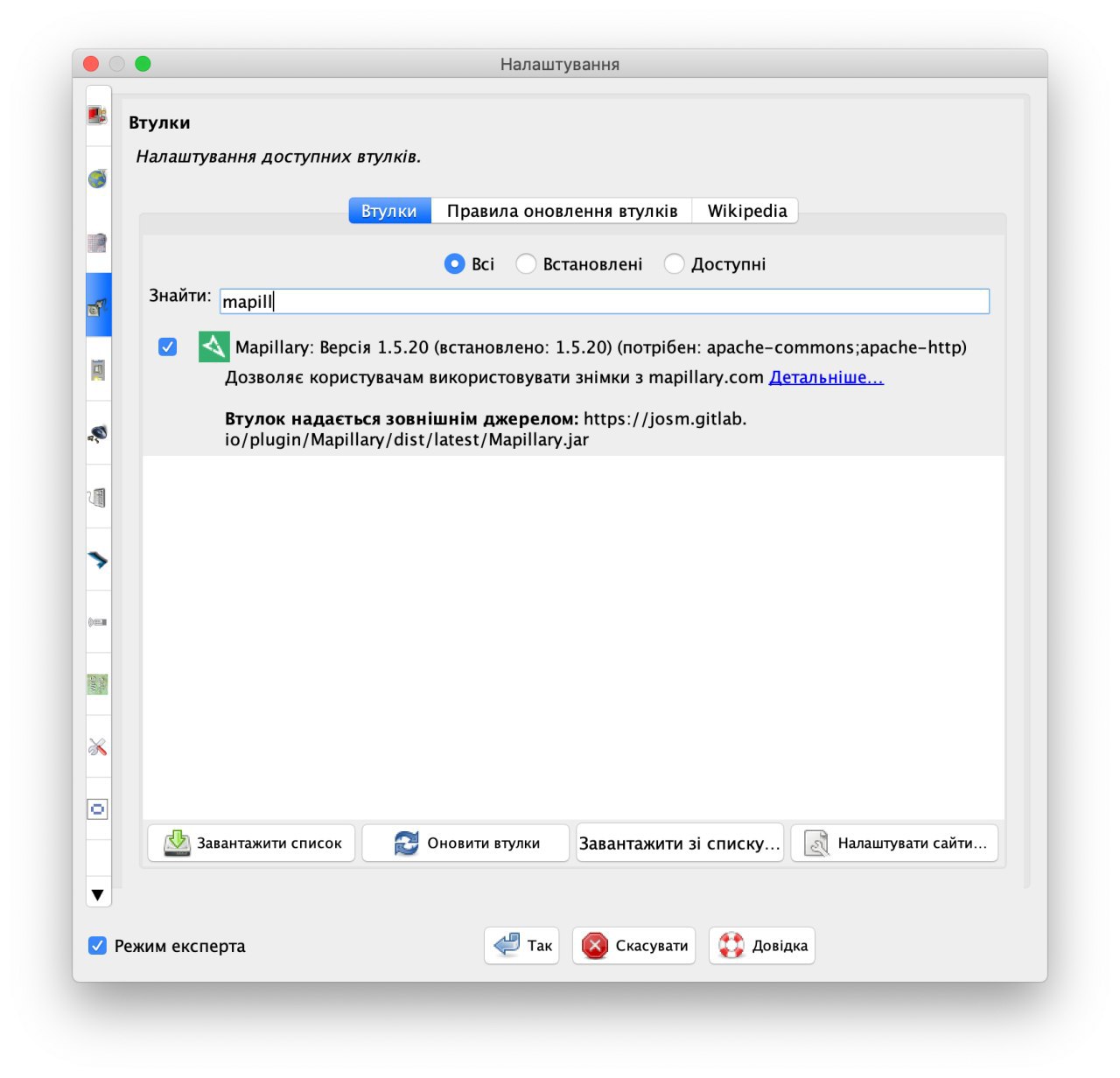This screenshot has width=1120, height=1078.
Task: Open the mouse-shaped sidebar settings icon
Action: 97,433
